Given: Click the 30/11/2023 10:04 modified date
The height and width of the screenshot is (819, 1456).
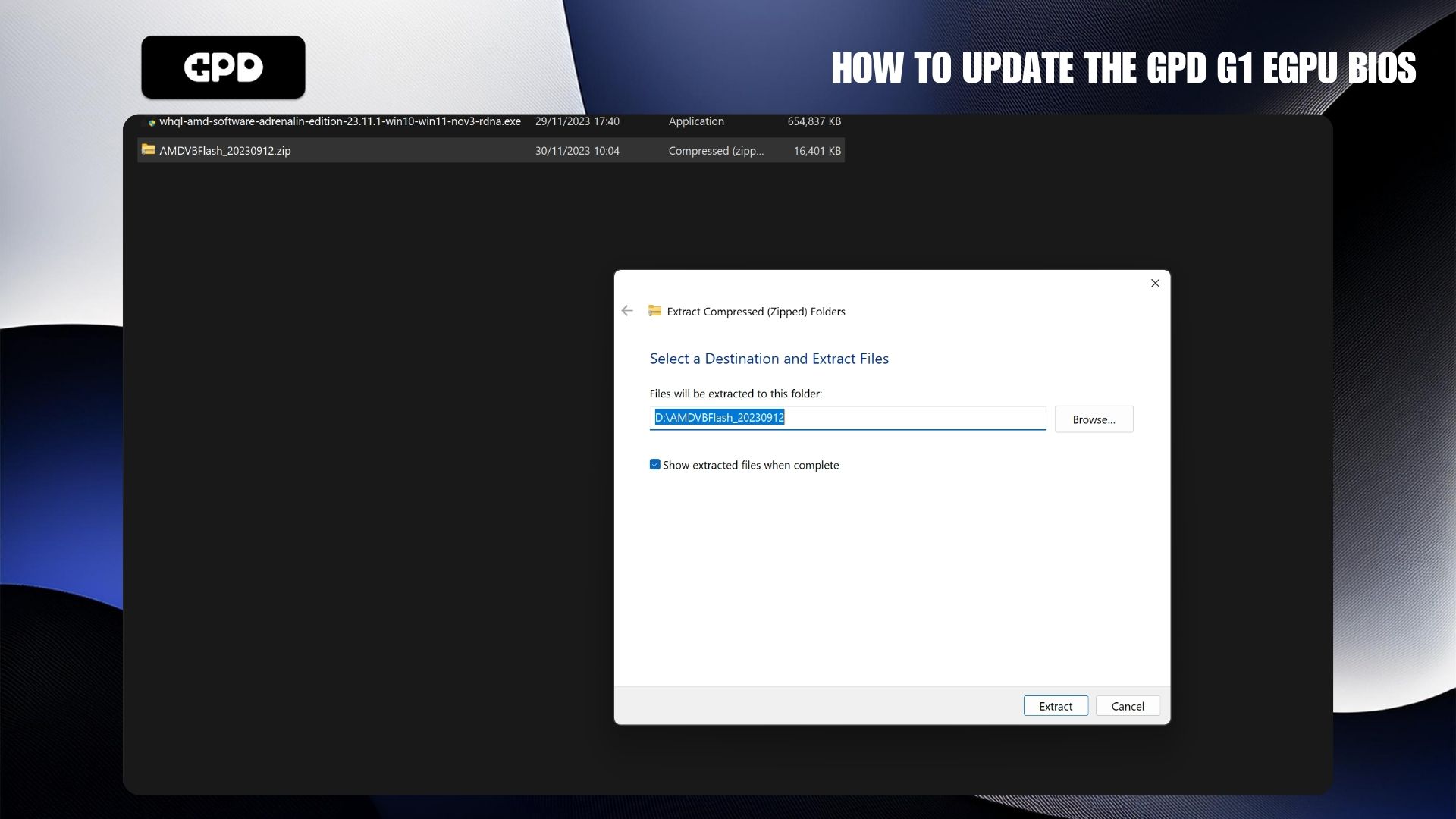Looking at the screenshot, I should tap(577, 151).
